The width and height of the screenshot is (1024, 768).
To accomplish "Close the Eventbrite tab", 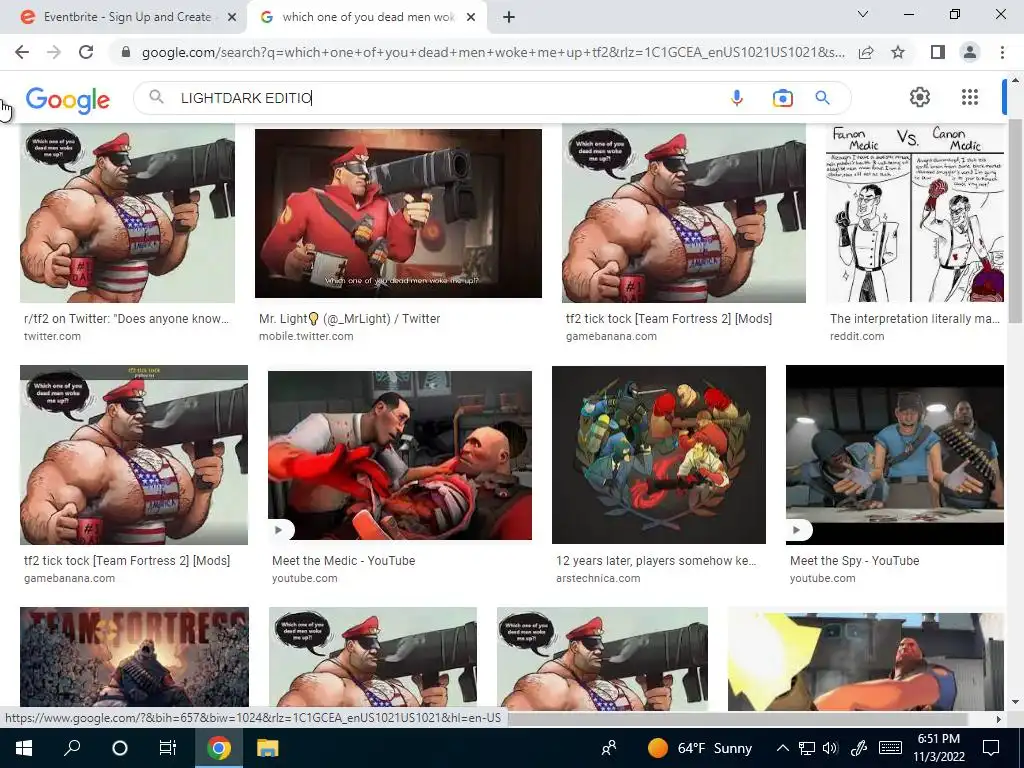I will [232, 17].
